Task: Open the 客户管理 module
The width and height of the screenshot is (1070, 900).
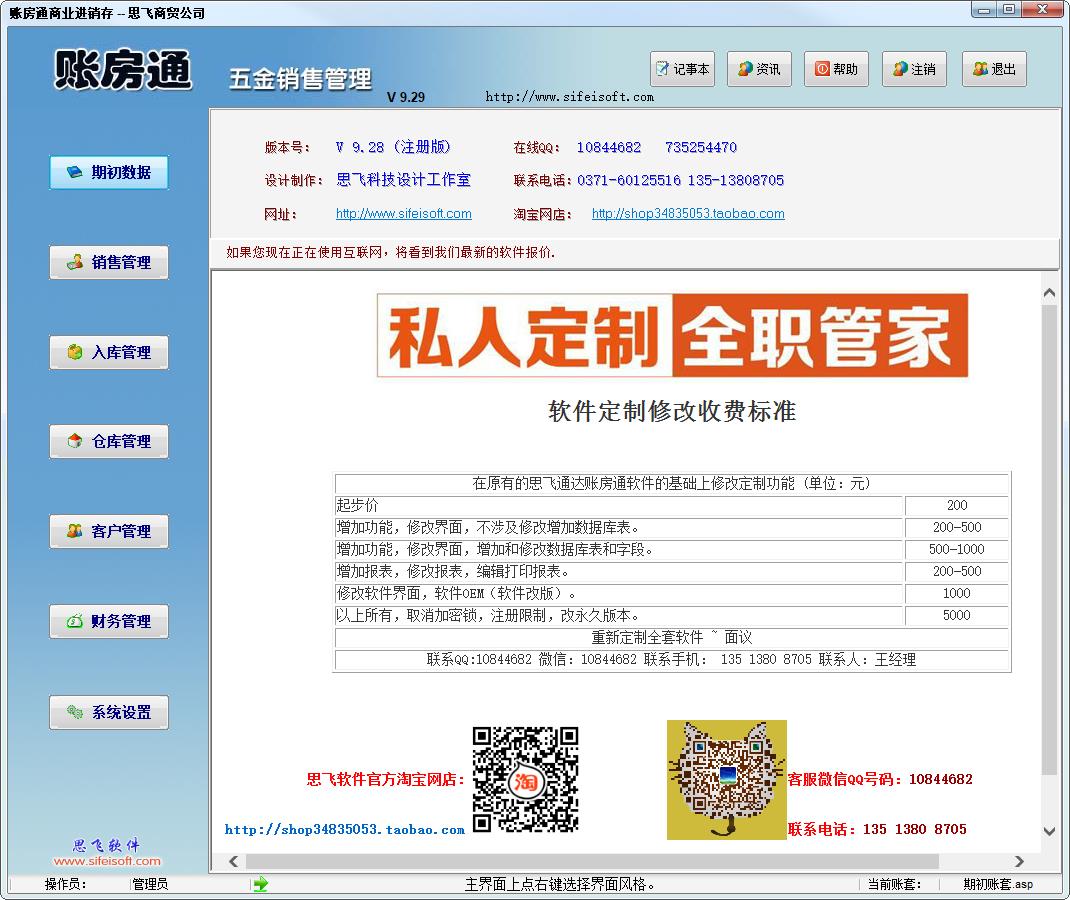Action: pyautogui.click(x=109, y=532)
